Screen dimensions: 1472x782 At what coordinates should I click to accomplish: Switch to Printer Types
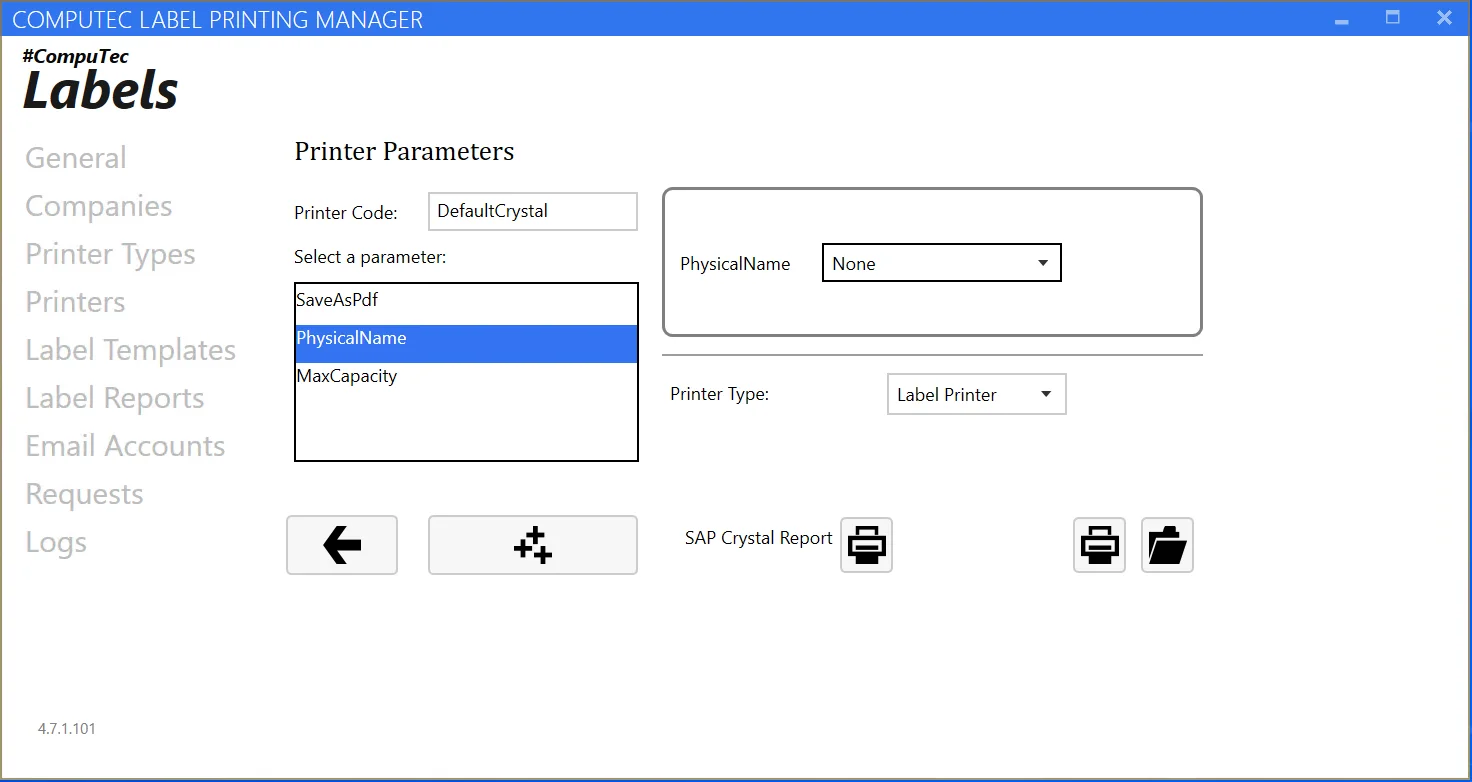pos(110,254)
